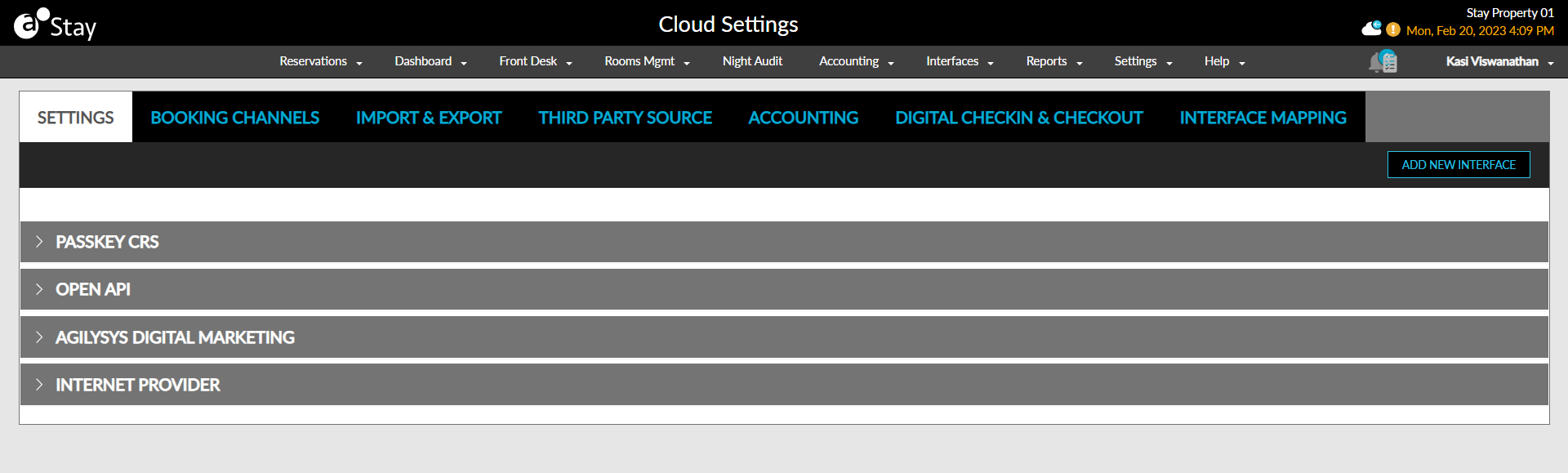Expand the PASSKEY CRS section
The image size is (1568, 473).
(784, 242)
